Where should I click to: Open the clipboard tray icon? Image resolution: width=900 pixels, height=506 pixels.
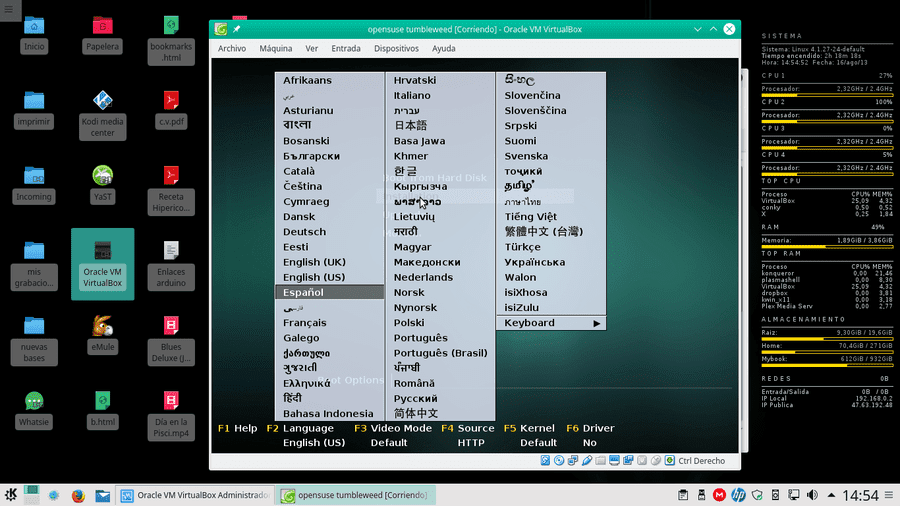[x=683, y=495]
